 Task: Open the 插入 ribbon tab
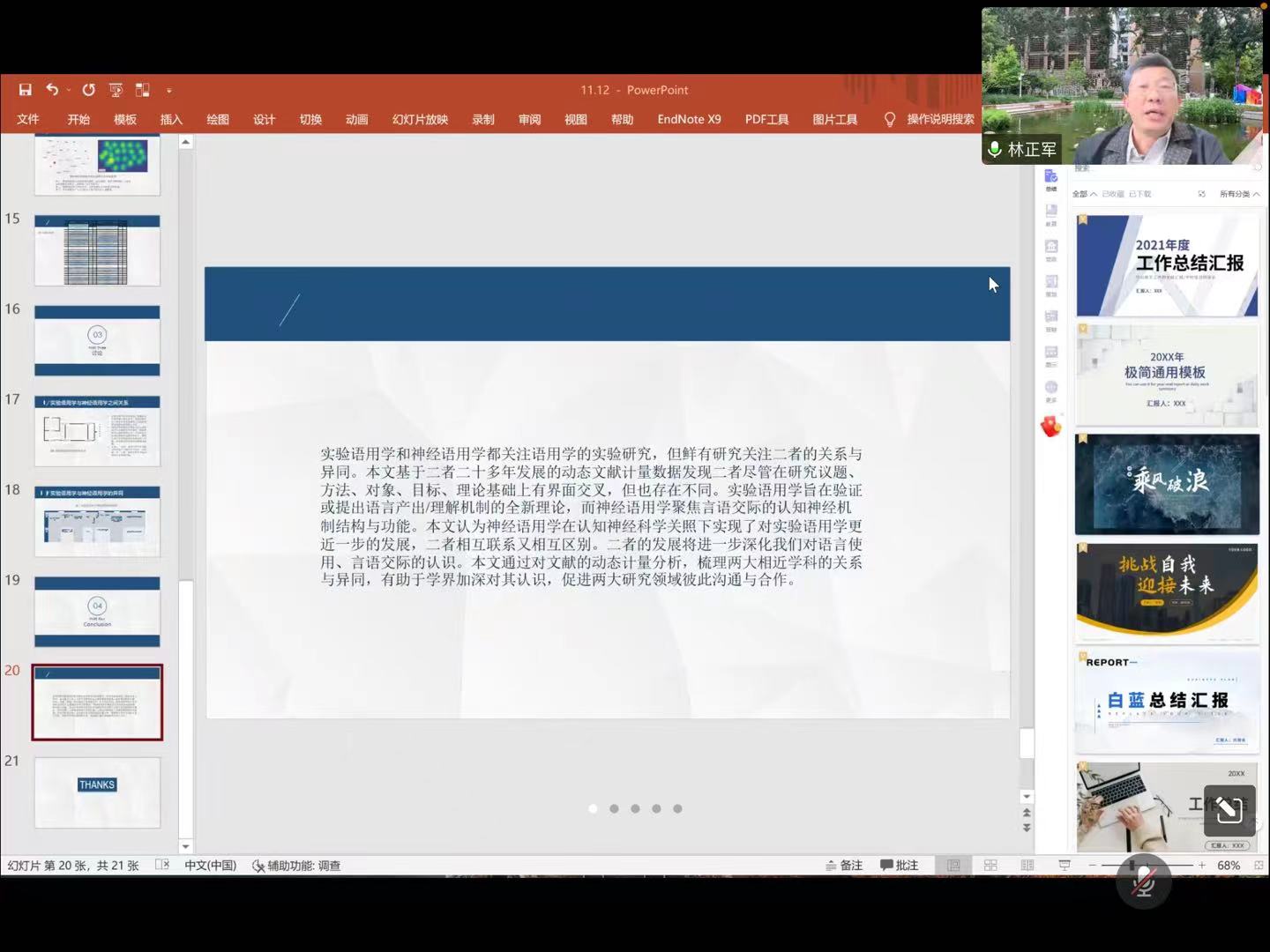pyautogui.click(x=171, y=119)
